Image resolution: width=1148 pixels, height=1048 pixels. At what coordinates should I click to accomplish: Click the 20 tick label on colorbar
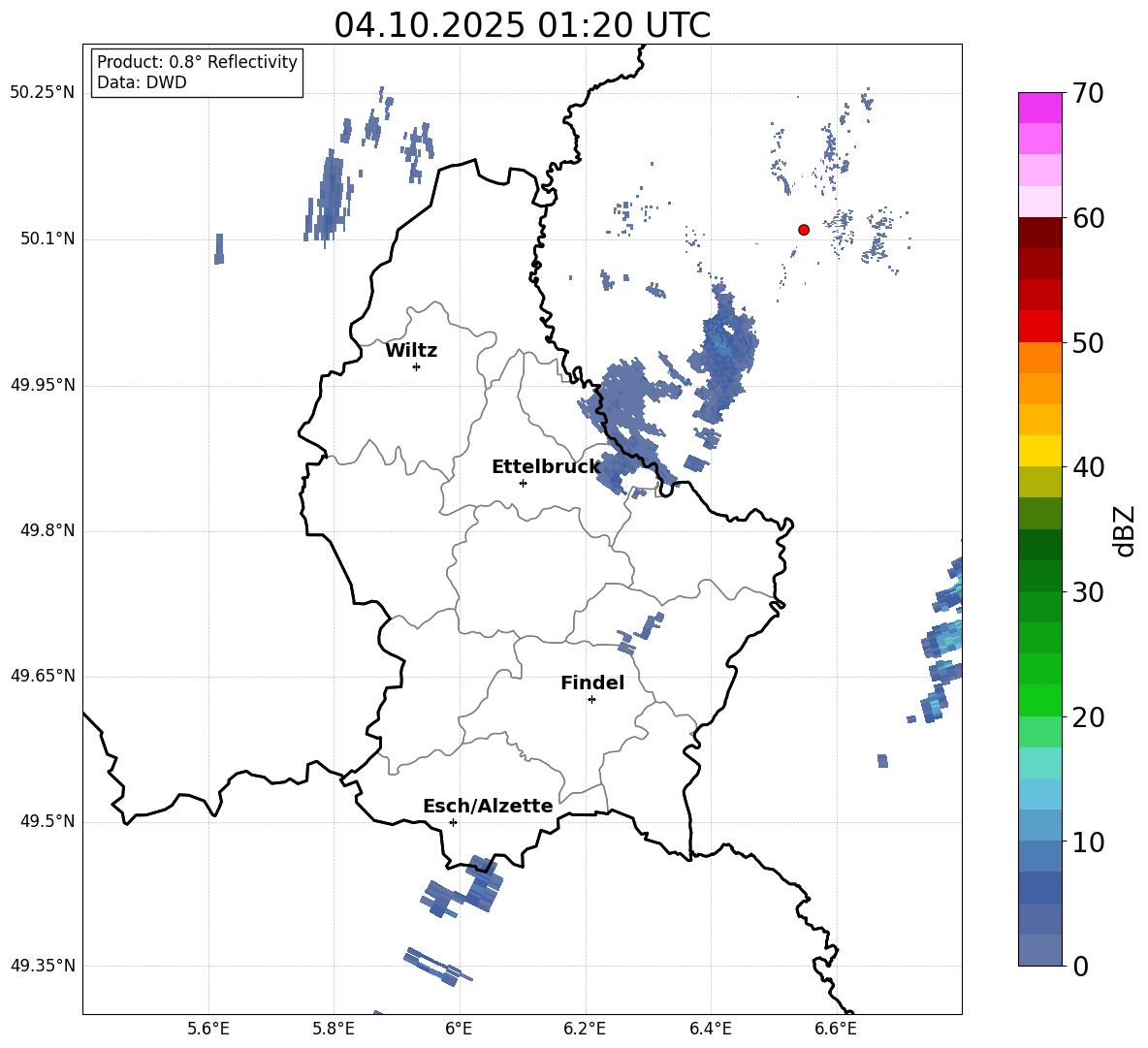pos(1089,717)
